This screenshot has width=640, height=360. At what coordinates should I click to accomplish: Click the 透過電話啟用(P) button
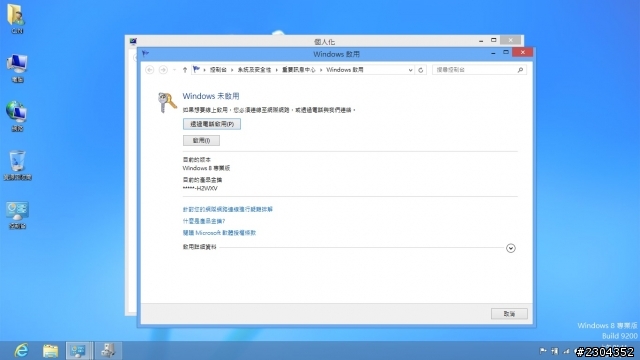(212, 124)
